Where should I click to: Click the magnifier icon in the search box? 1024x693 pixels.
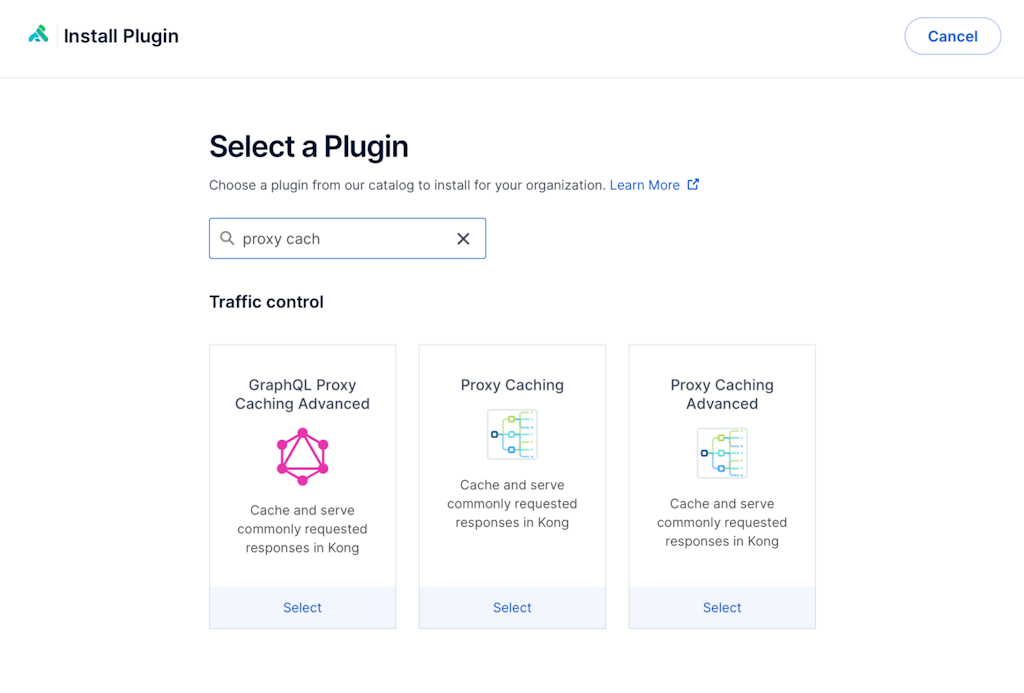pos(227,238)
